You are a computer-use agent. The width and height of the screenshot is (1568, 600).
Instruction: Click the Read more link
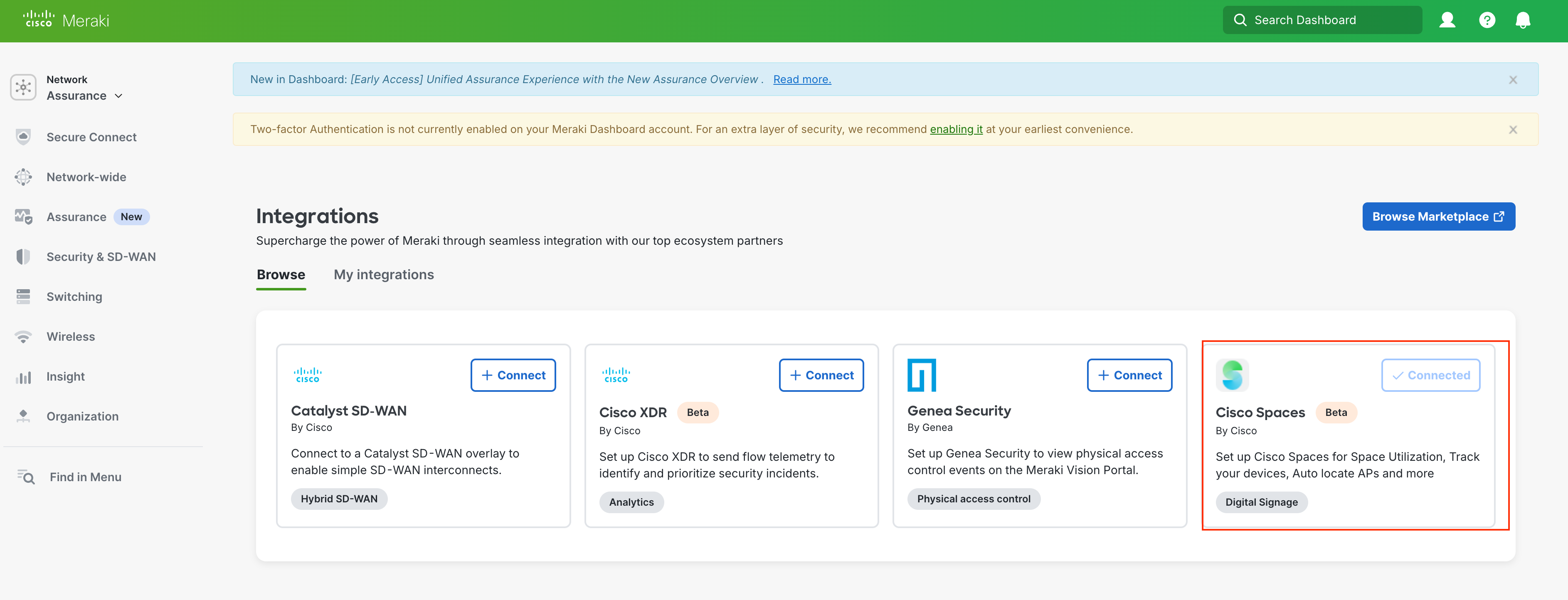(801, 79)
